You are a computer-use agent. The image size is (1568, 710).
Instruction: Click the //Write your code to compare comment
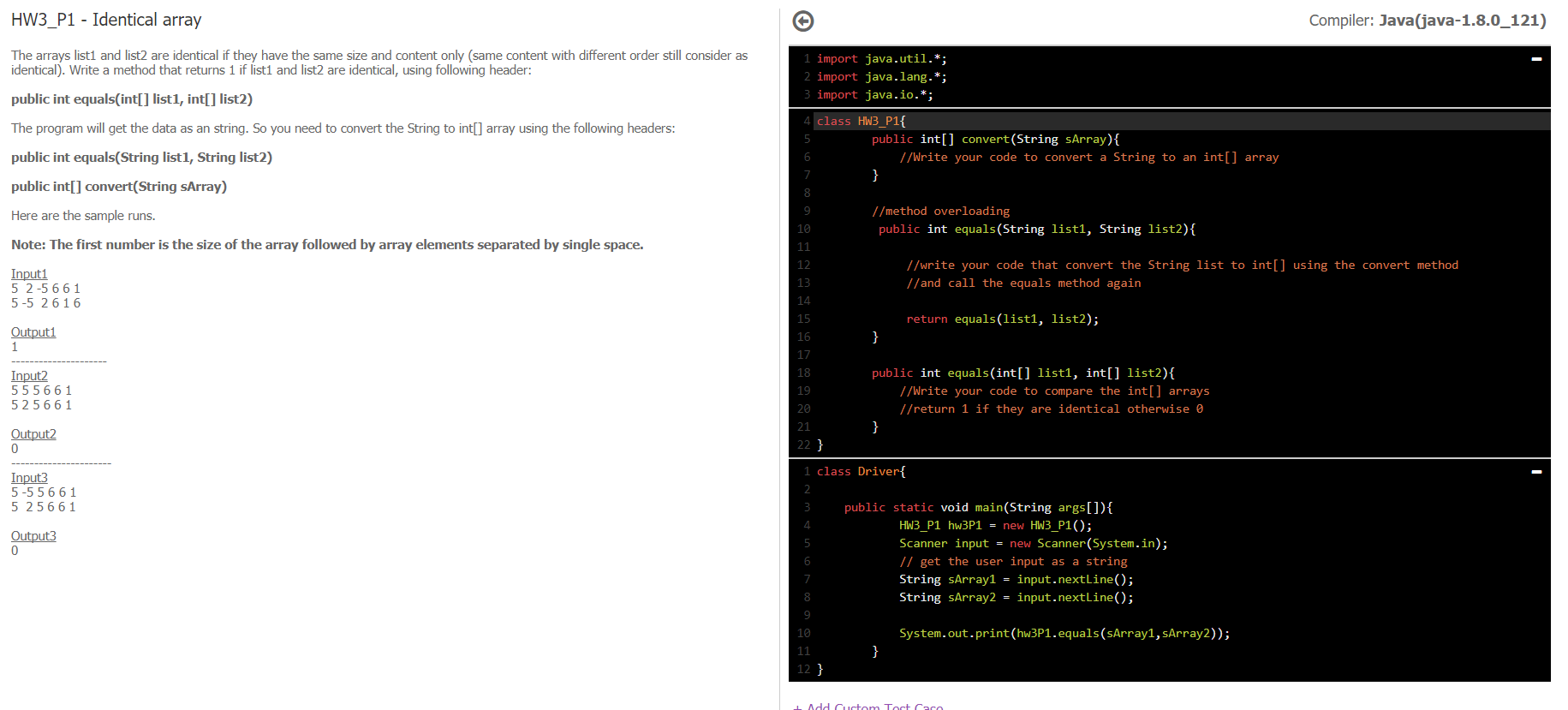click(x=1054, y=391)
